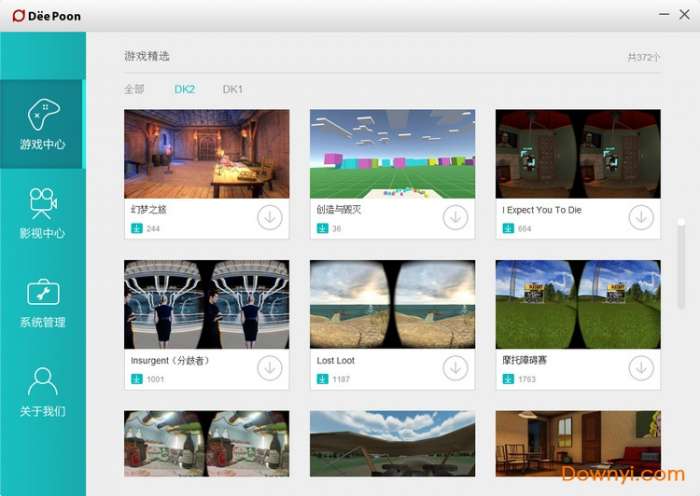Click download count icon under Insurgent

coord(137,379)
